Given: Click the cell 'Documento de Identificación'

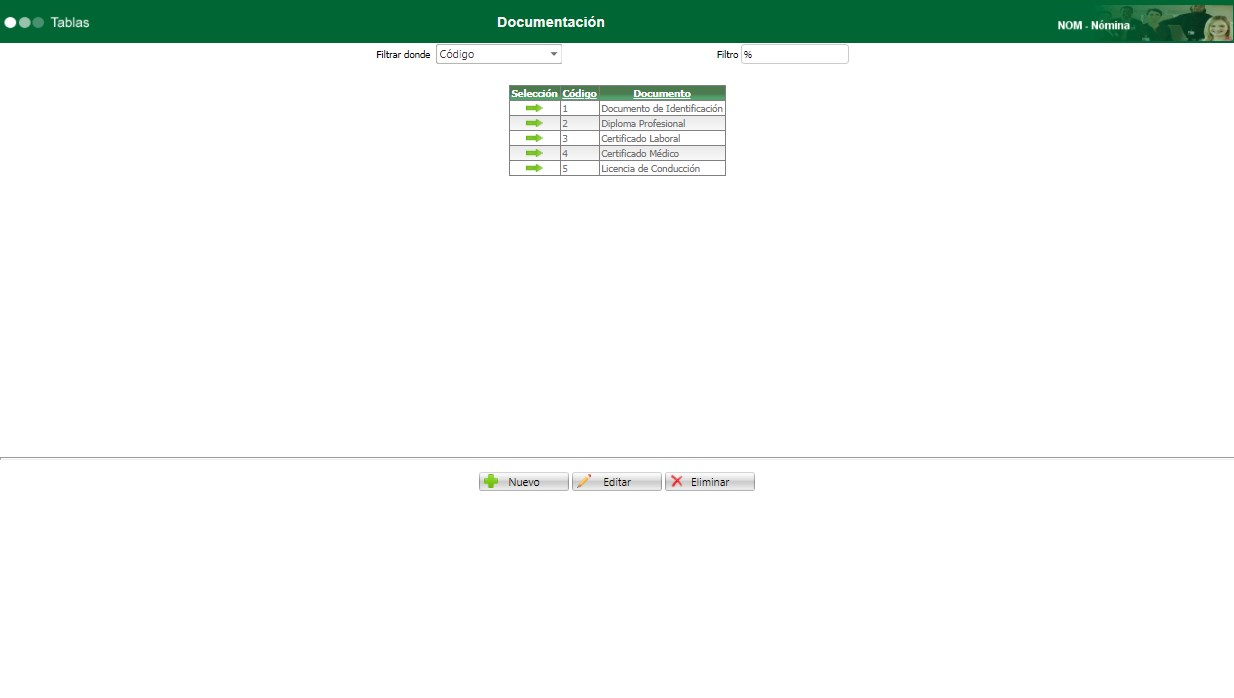Looking at the screenshot, I should coord(662,108).
